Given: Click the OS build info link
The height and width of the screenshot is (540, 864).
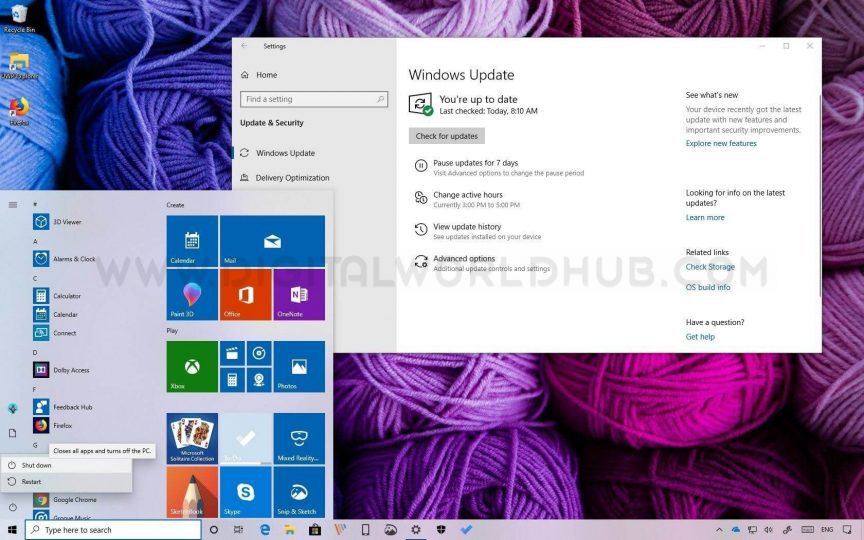Looking at the screenshot, I should (707, 288).
